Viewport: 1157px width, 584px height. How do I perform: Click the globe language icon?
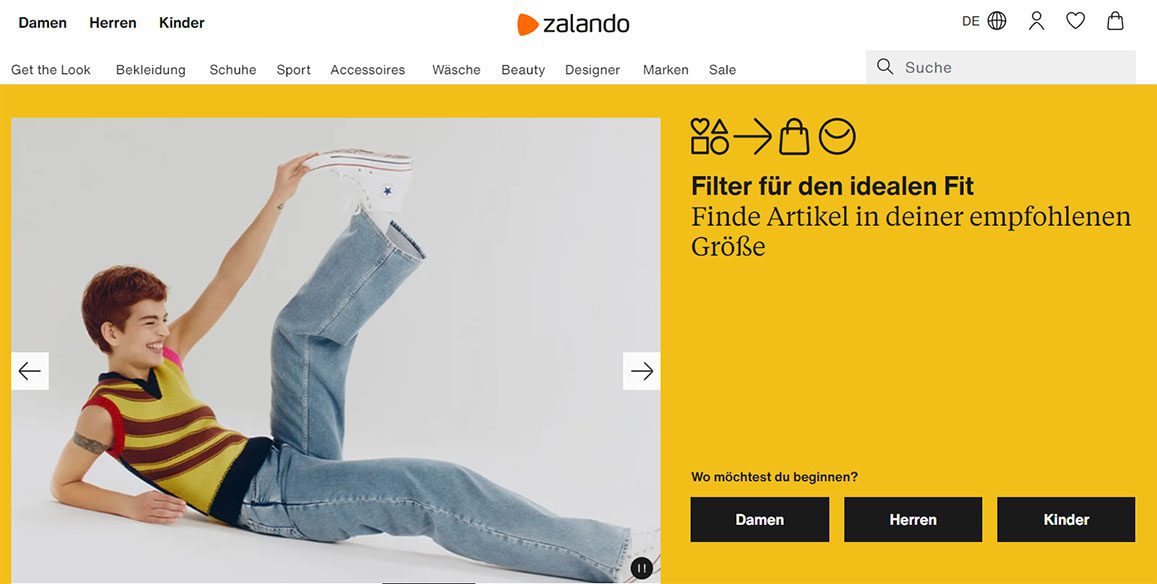coord(996,21)
